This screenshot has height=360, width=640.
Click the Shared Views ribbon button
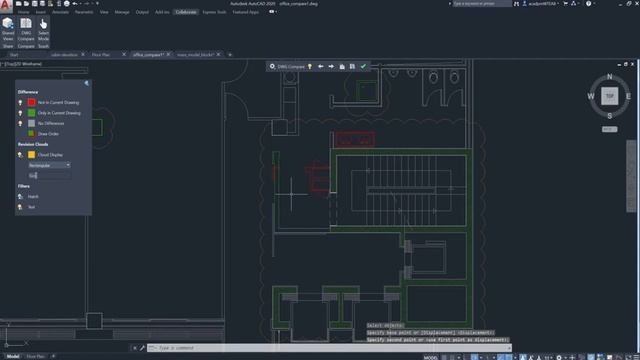(x=8, y=29)
